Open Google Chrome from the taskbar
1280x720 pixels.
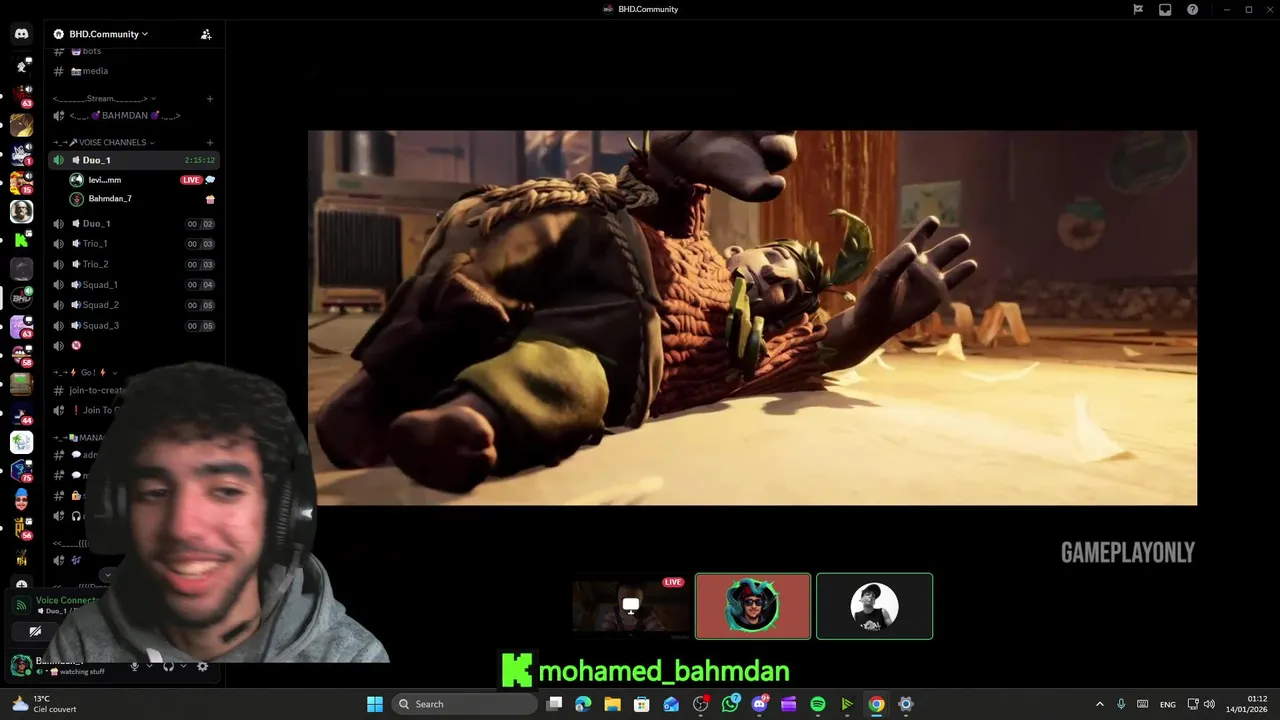pos(876,704)
